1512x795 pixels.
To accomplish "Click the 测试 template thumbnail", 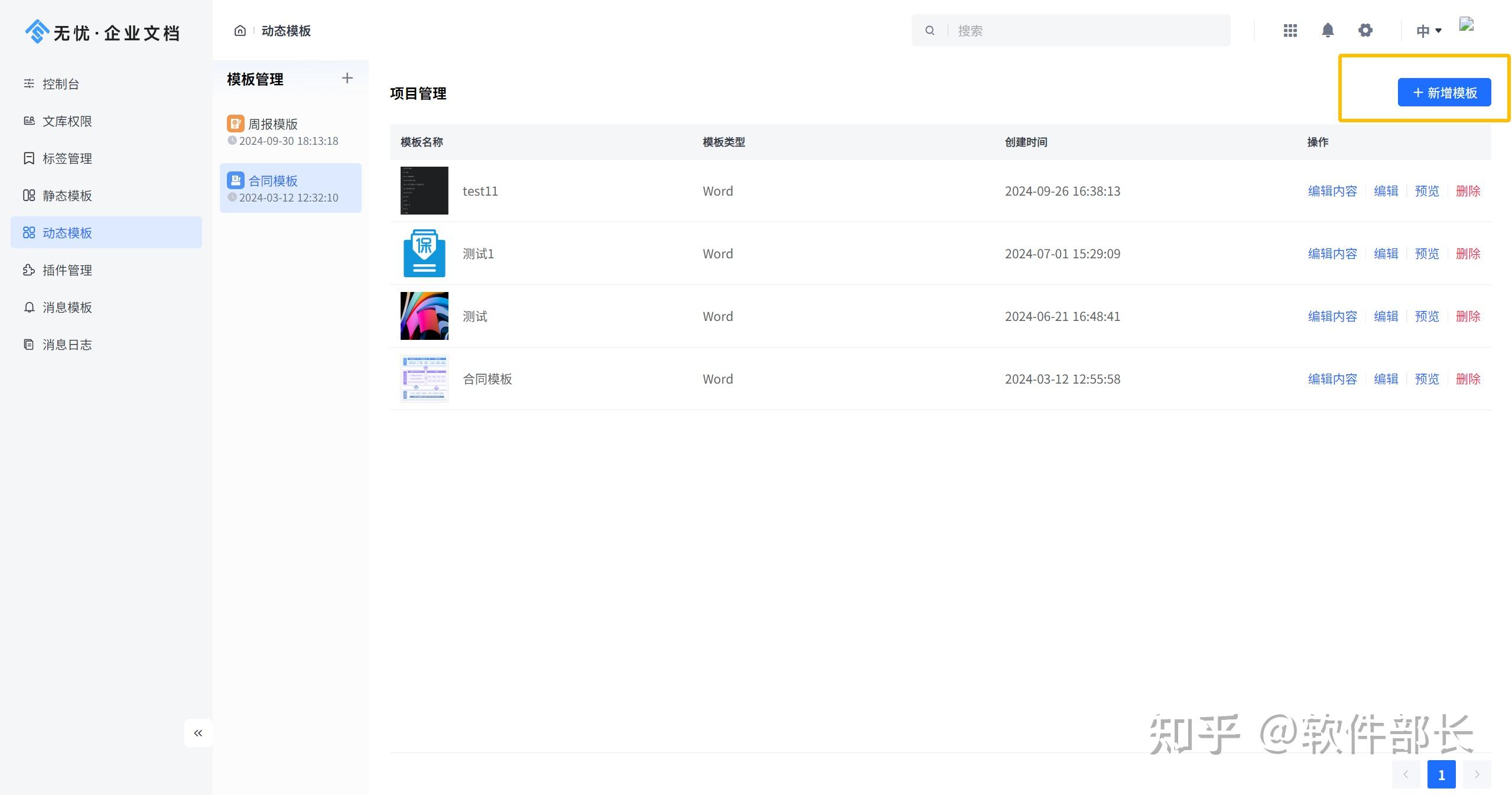I will [424, 316].
